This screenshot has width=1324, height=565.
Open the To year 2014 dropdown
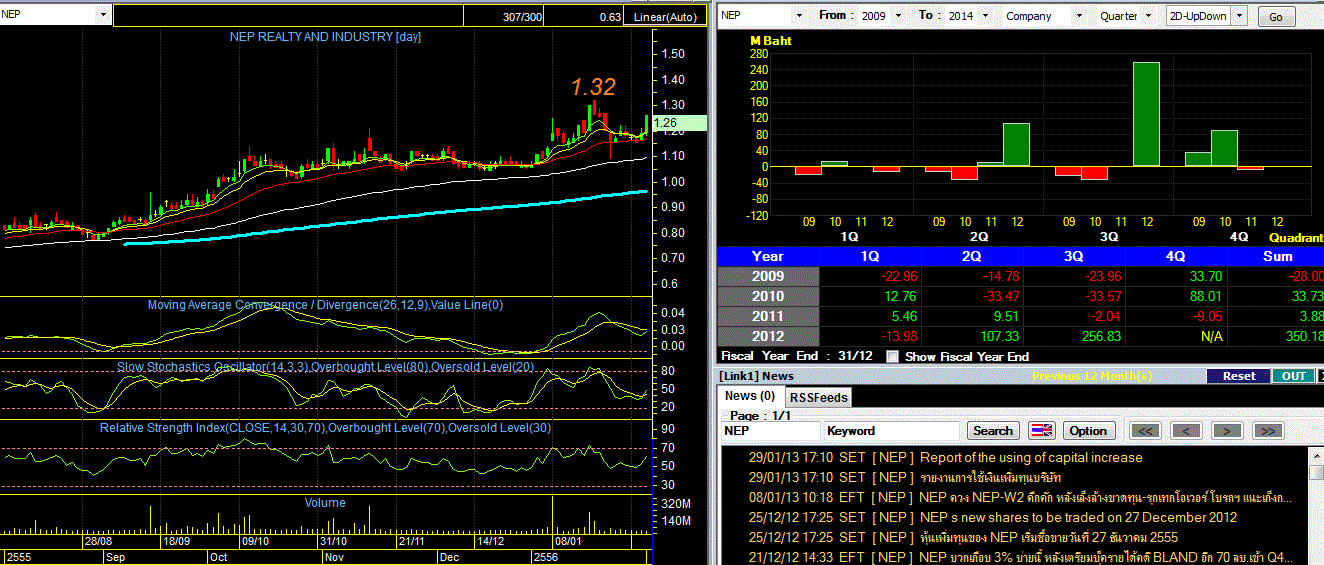(x=984, y=16)
